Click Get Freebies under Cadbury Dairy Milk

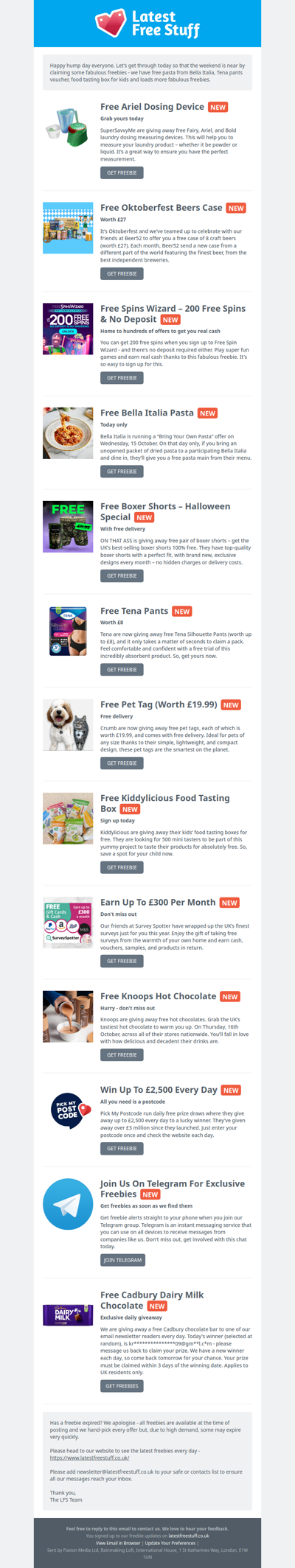pyautogui.click(x=122, y=1386)
